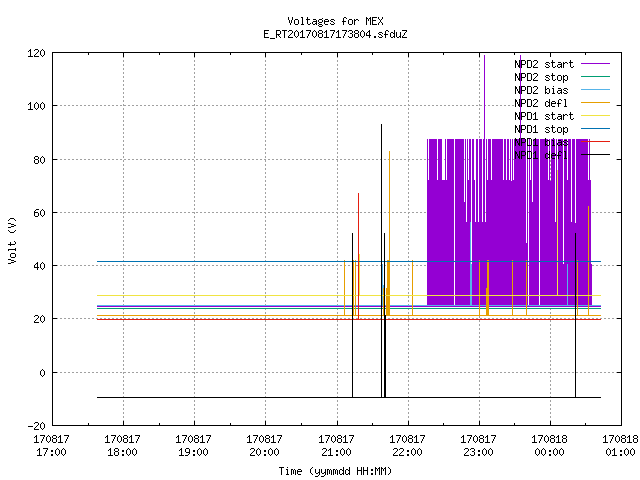This screenshot has width=640, height=480.
Task: Click the blue NPD1 stop legend line
Action: click(595, 129)
